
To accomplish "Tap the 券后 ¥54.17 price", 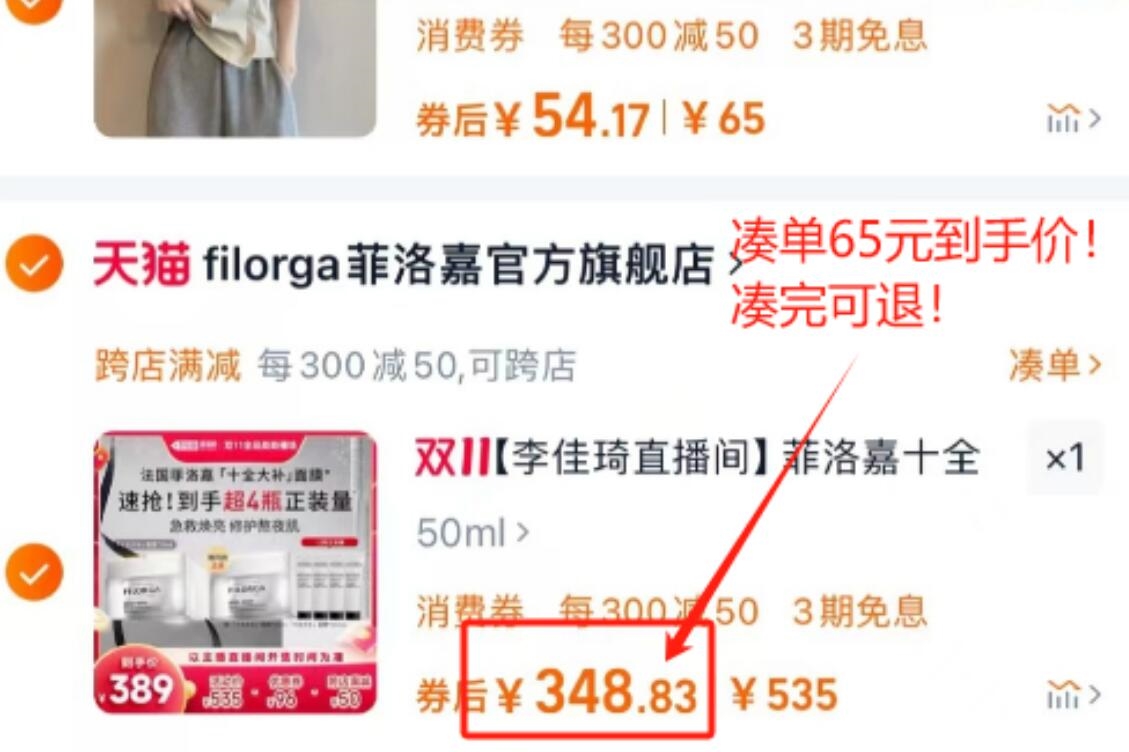I will tap(533, 117).
